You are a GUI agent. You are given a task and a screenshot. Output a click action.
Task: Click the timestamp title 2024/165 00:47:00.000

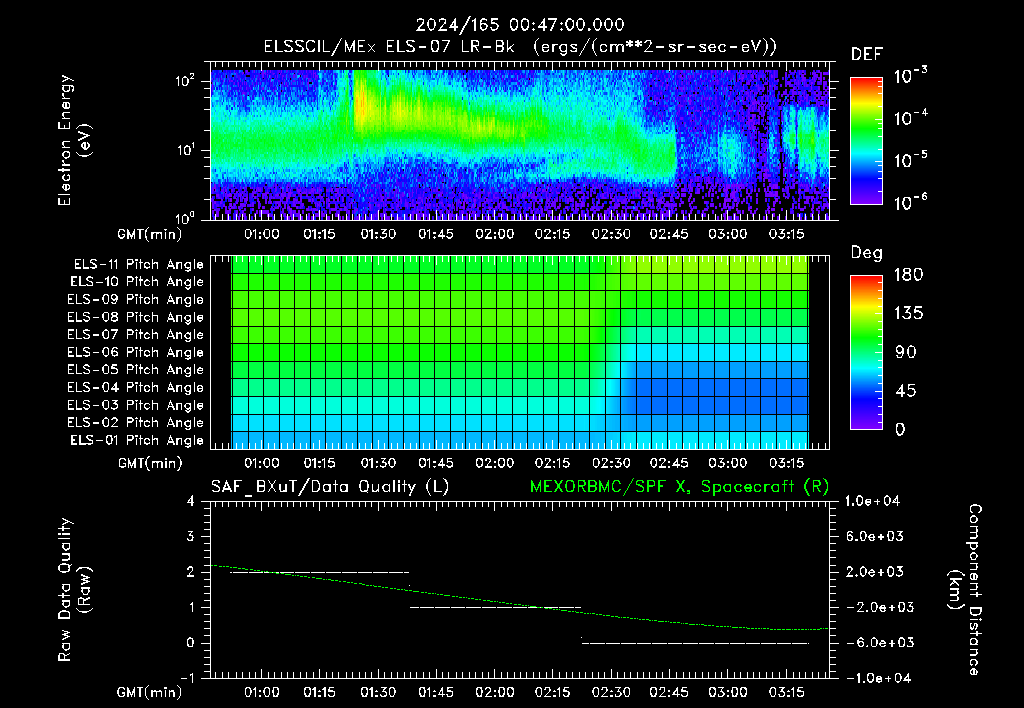tap(520, 25)
